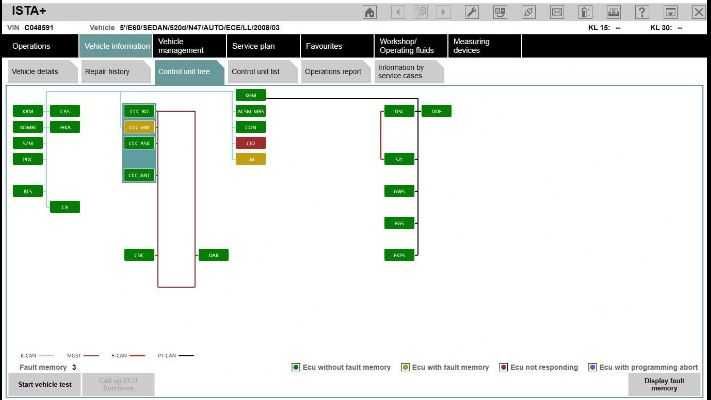Select the DSC control unit box

click(399, 111)
